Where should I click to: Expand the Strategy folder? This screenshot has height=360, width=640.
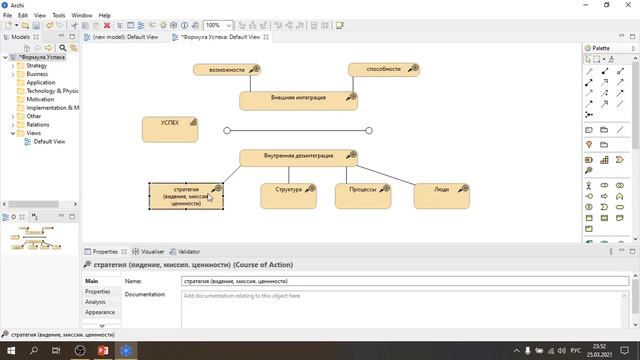click(13, 66)
